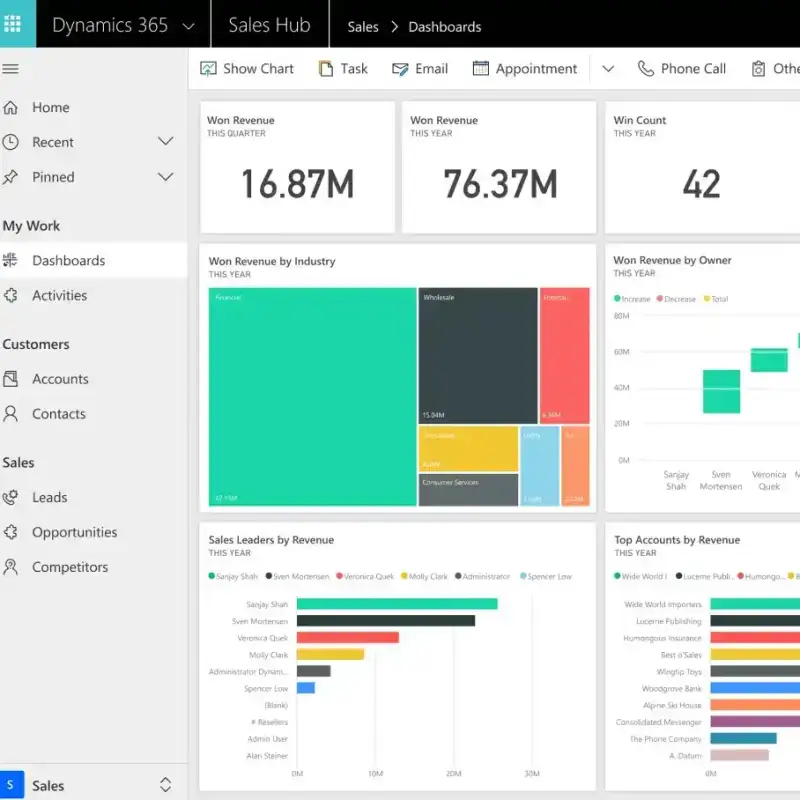Toggle the Total legend item
800x800 pixels.
pos(716,299)
